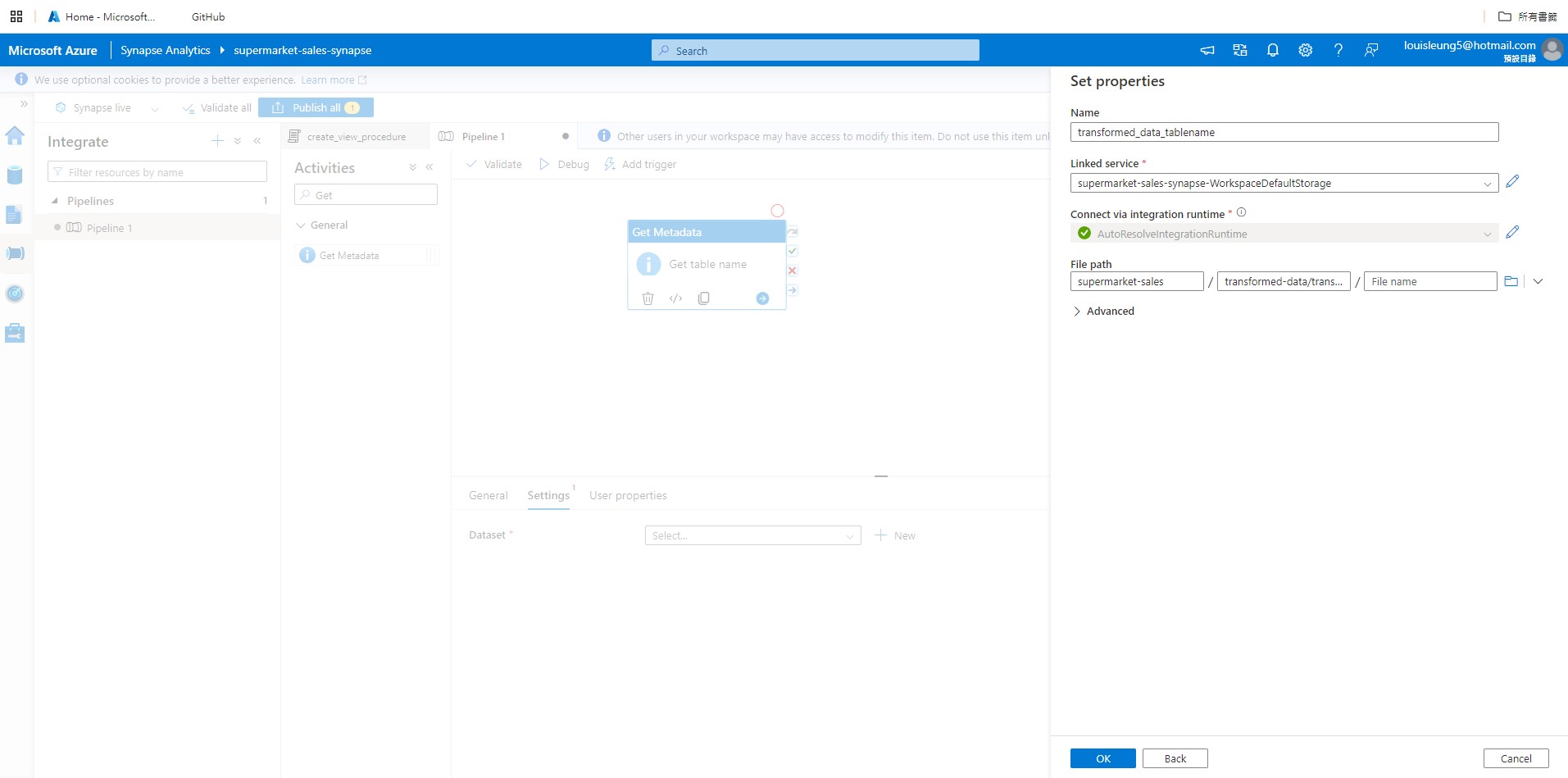Browse file path with the folder icon
Viewport: 1568px width, 778px height.
(1511, 281)
